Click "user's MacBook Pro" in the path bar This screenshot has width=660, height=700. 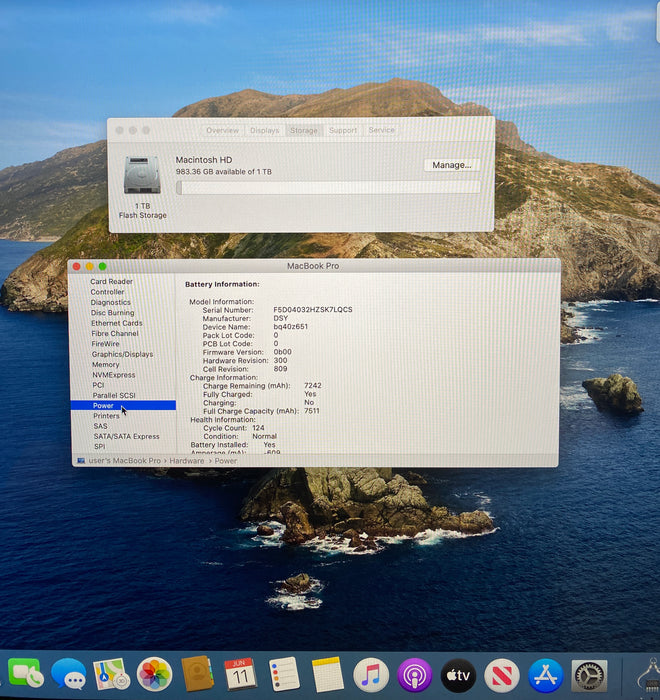point(125,461)
